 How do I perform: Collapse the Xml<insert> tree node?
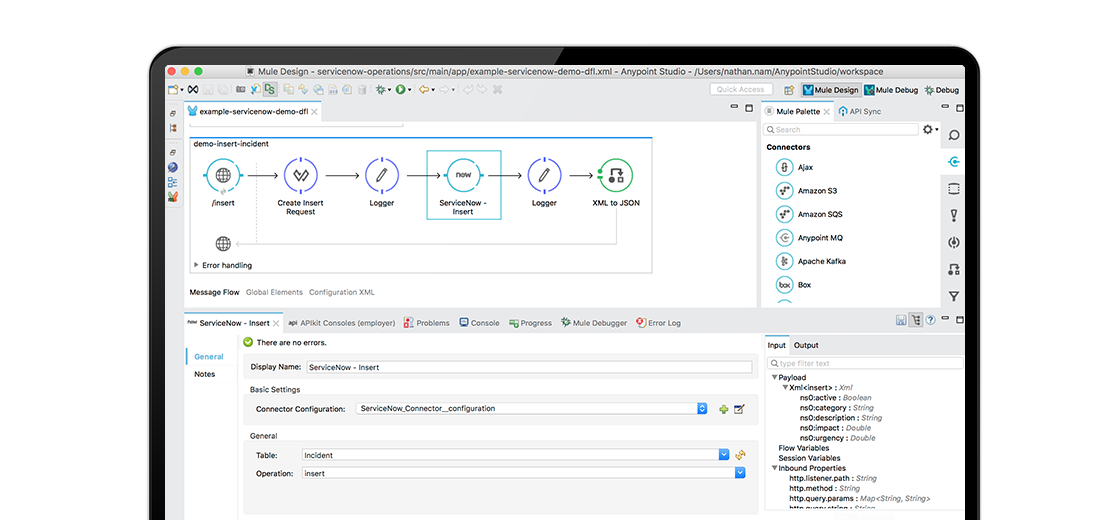[x=784, y=387]
